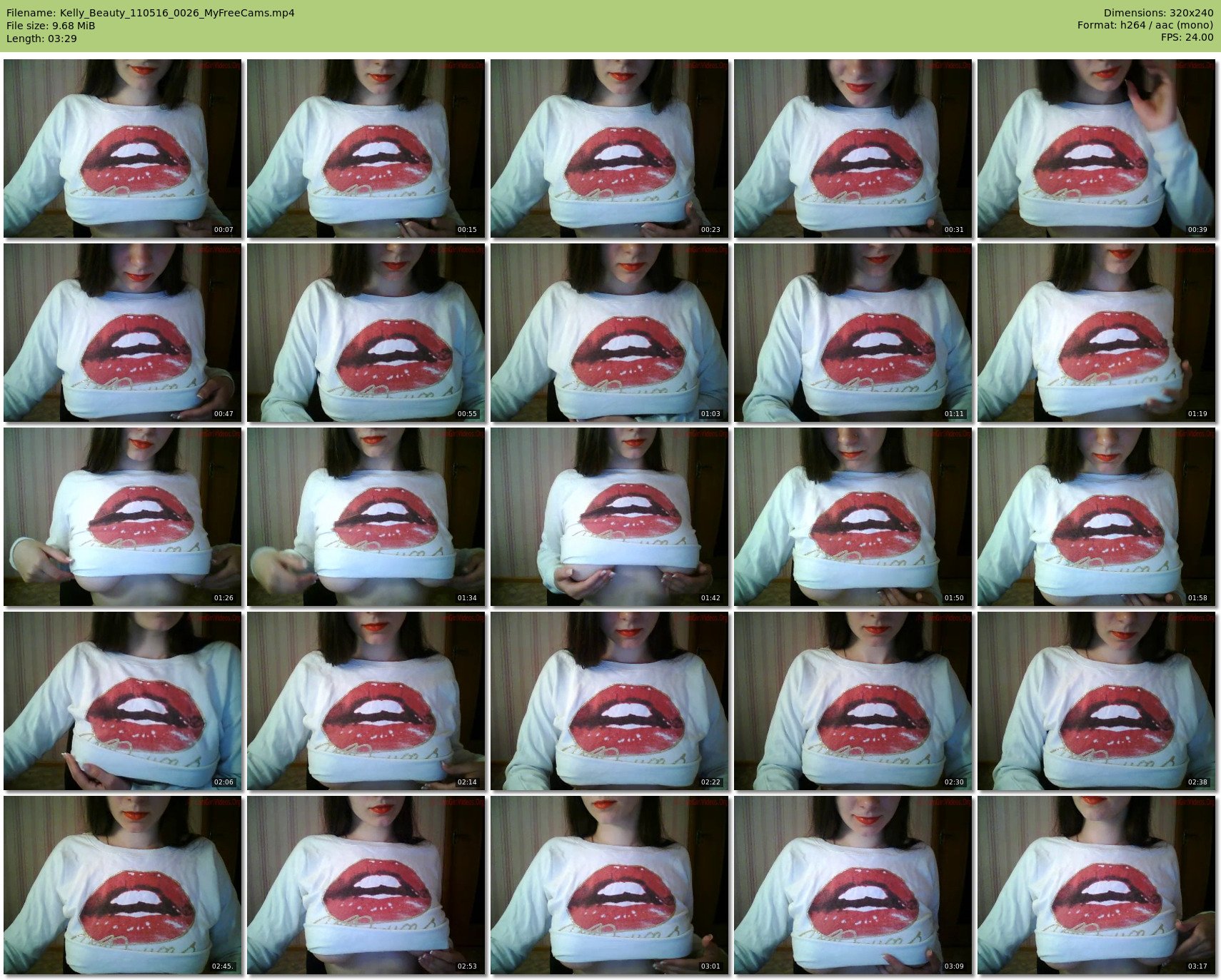Select the thumbnail labeled 00:47
1221x980 pixels.
(x=123, y=332)
